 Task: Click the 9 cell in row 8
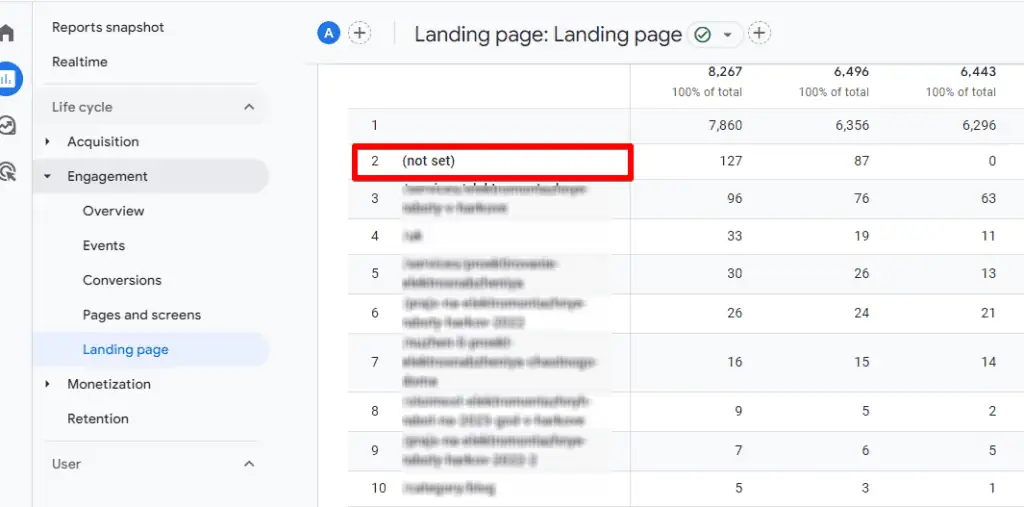pos(739,411)
